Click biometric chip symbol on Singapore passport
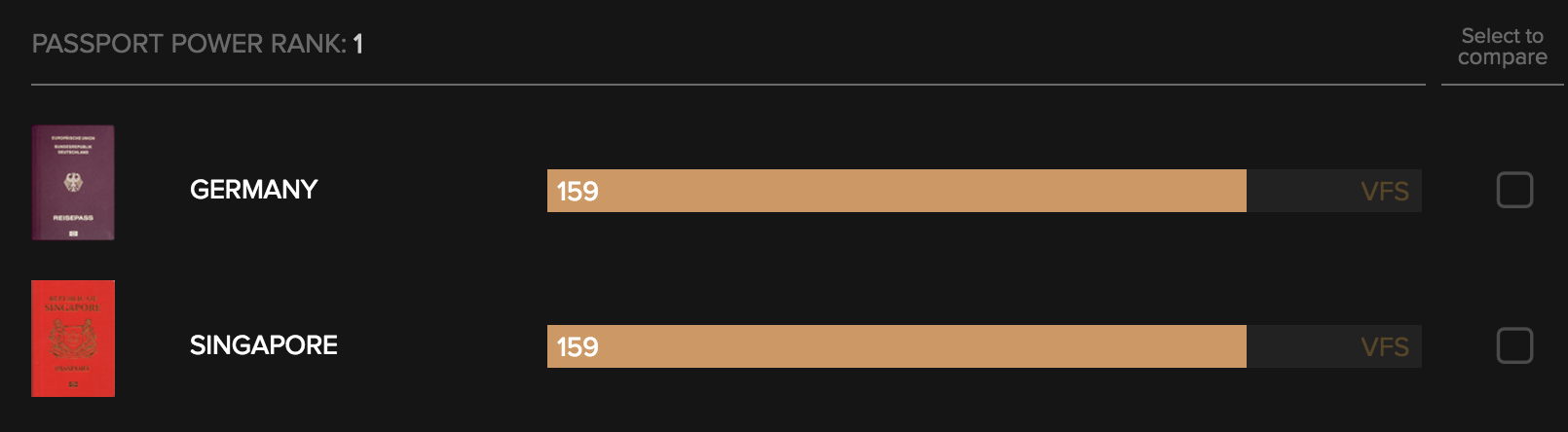Image resolution: width=1568 pixels, height=432 pixels. 73,385
